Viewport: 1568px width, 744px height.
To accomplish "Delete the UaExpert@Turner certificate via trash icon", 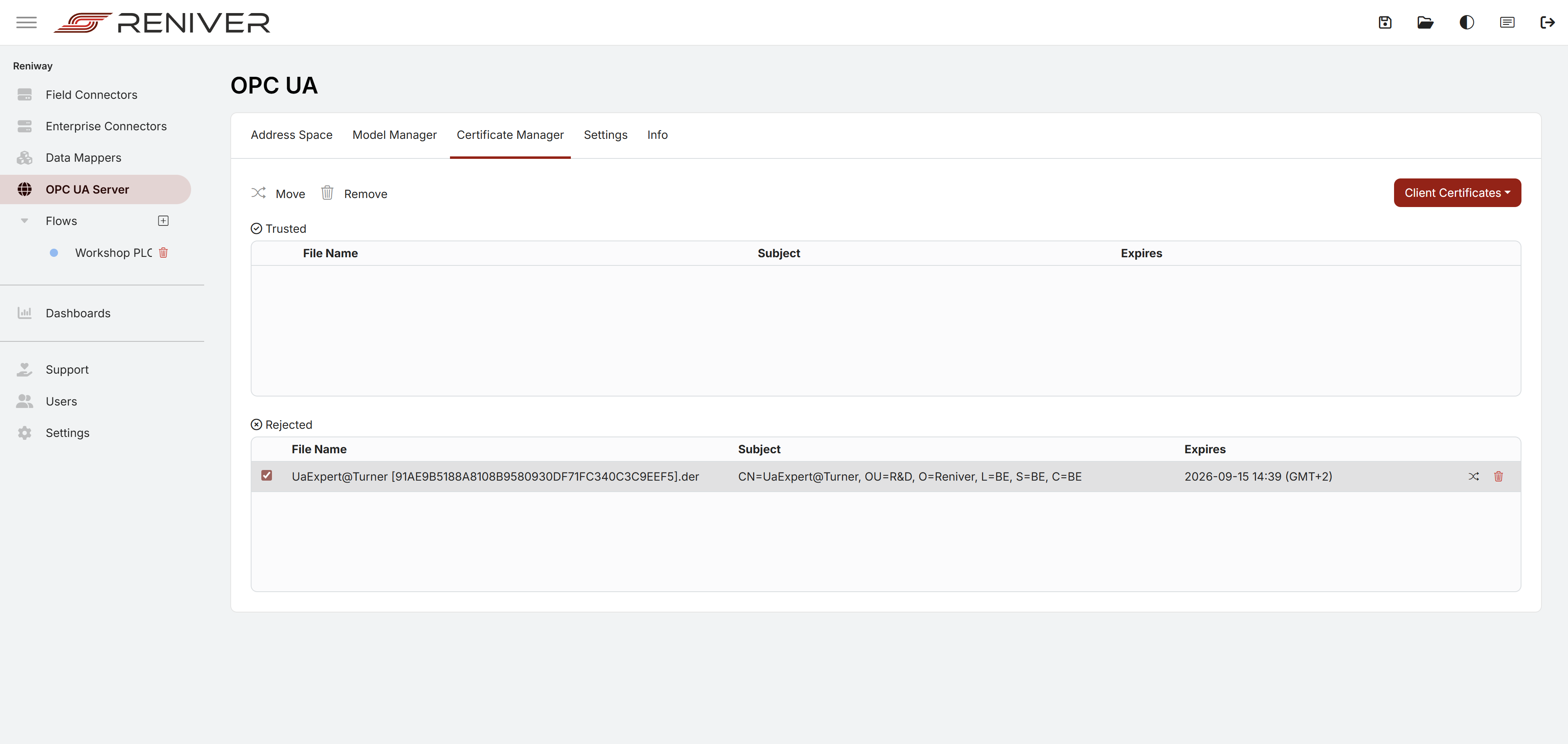I will tap(1499, 477).
